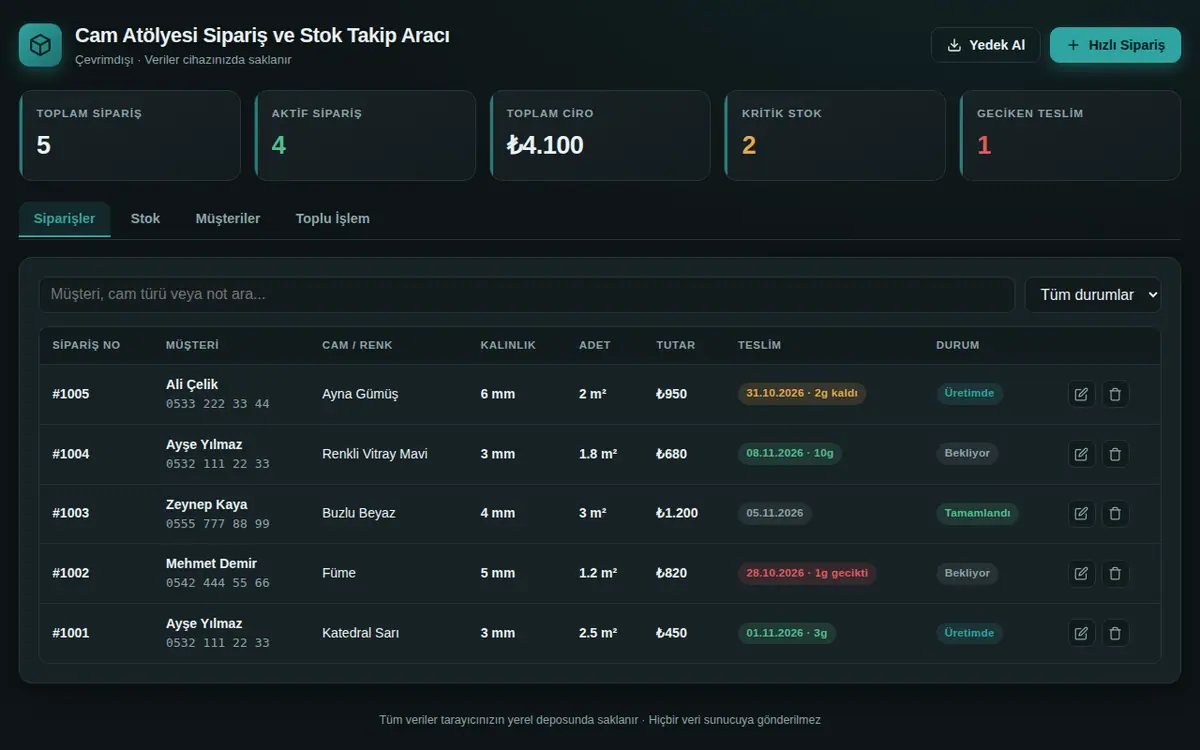Open the Tüm durumlar status filter
The height and width of the screenshot is (750, 1200).
(1093, 295)
